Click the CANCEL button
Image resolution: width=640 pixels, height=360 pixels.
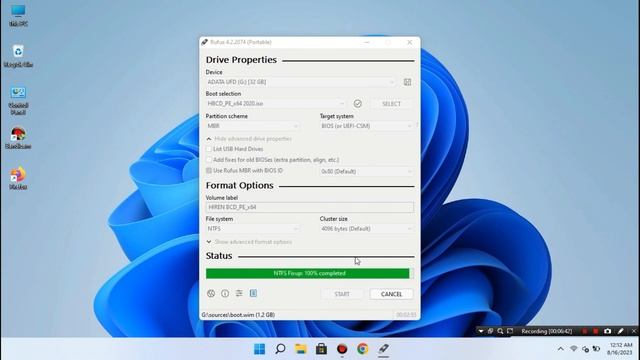[x=391, y=294]
